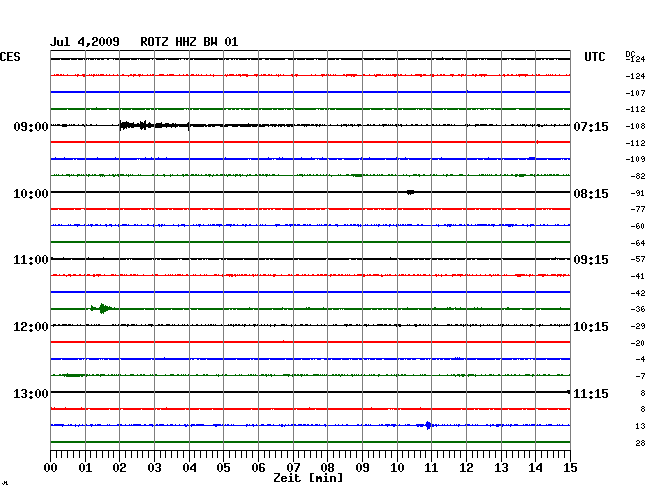This screenshot has height=494, width=650.
Task: Click minute 09 on the time axis
Action: tap(362, 468)
